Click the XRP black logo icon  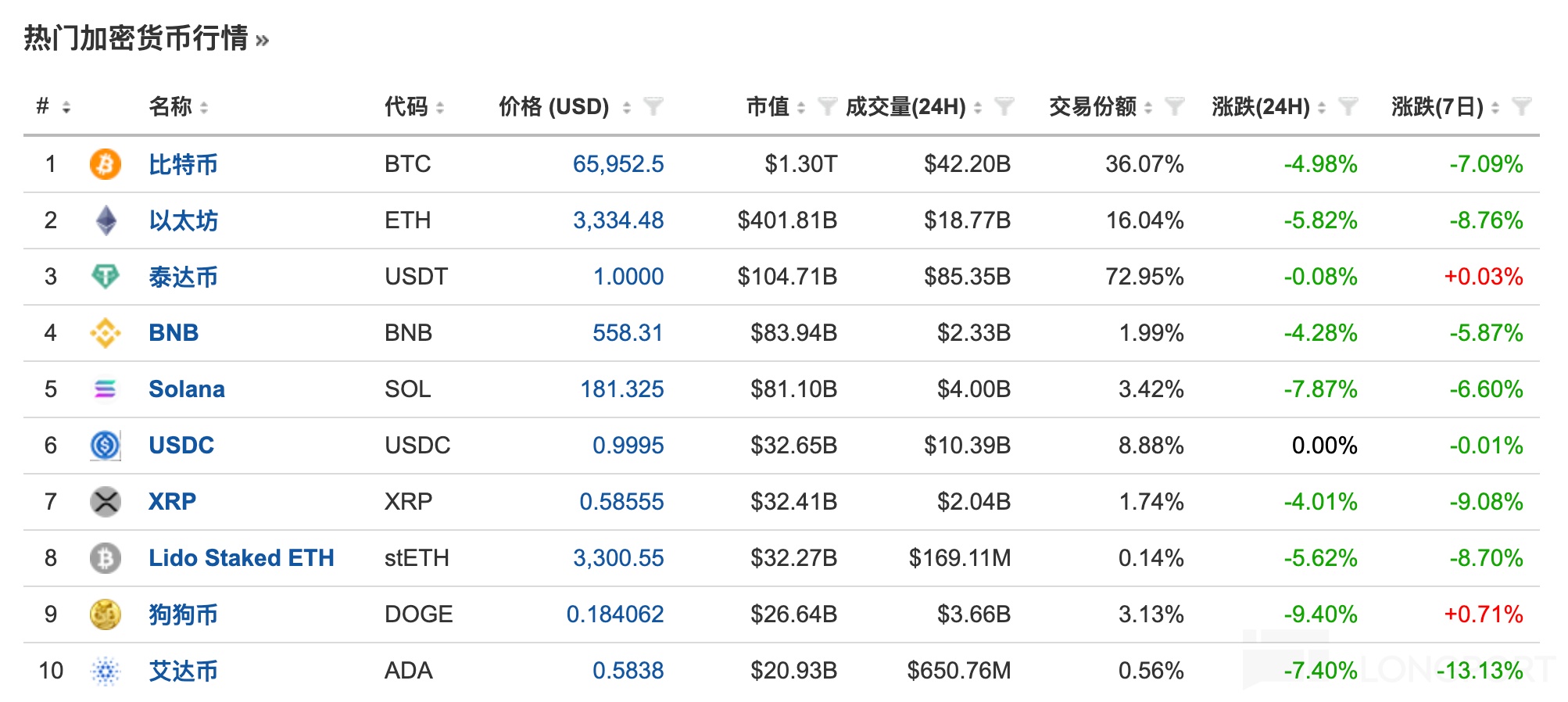pos(105,502)
